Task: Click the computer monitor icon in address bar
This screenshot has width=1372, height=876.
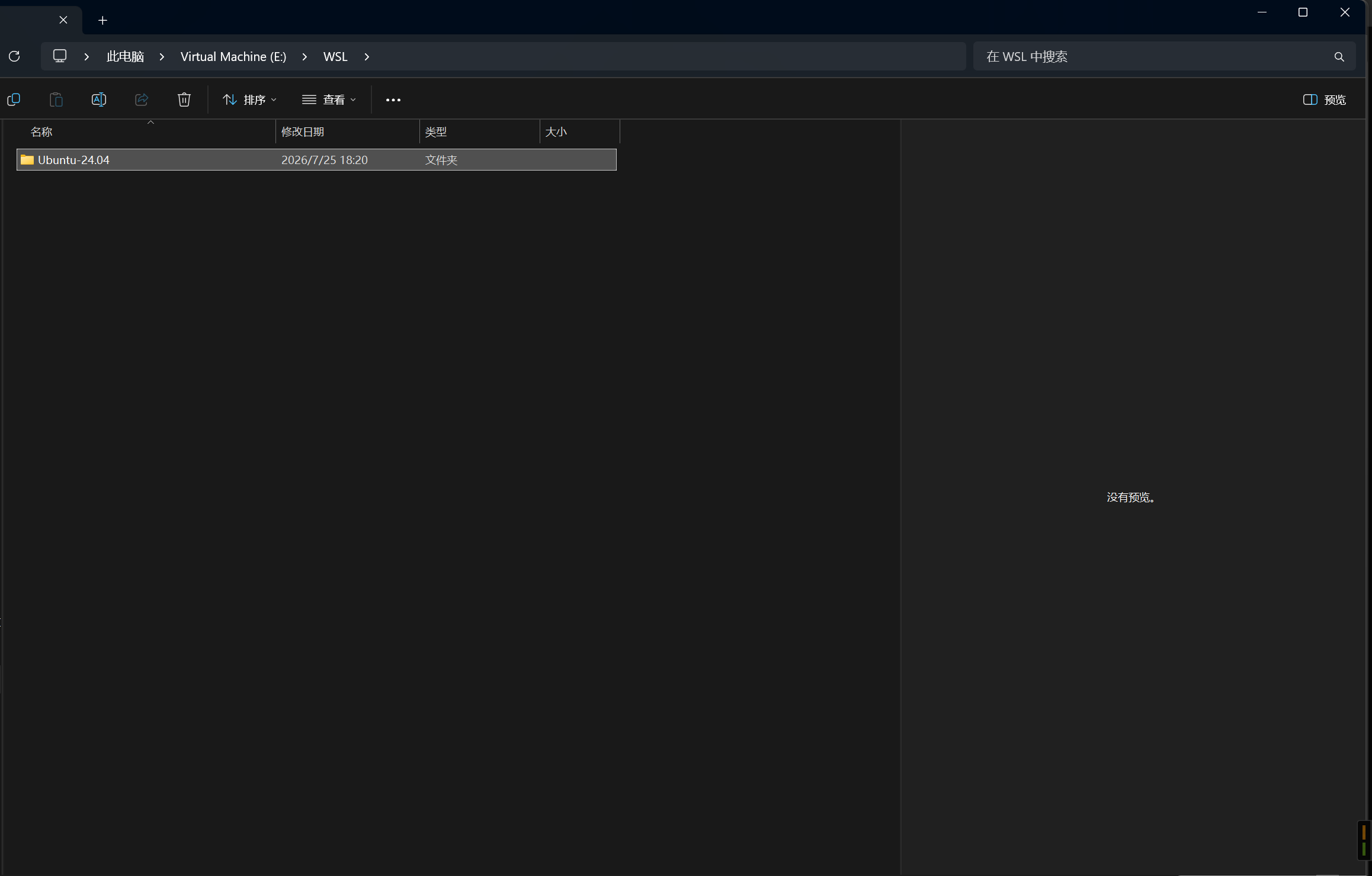Action: [60, 56]
